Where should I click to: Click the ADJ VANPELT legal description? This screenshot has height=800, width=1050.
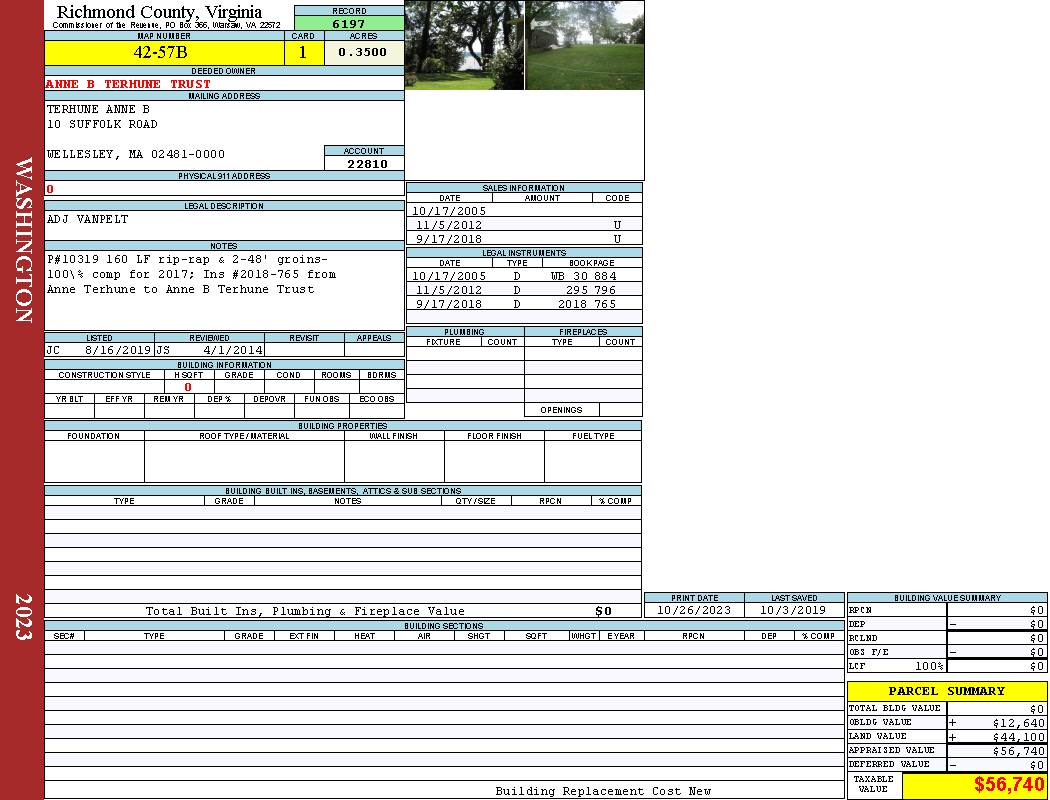(88, 219)
